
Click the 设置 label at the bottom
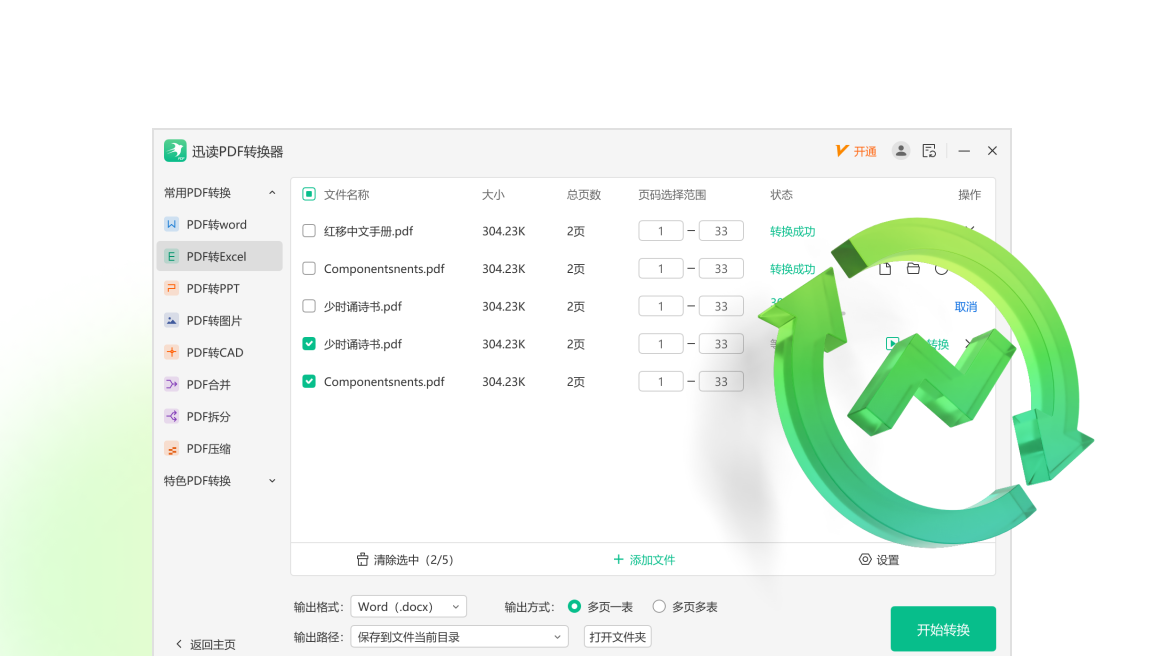(x=888, y=560)
